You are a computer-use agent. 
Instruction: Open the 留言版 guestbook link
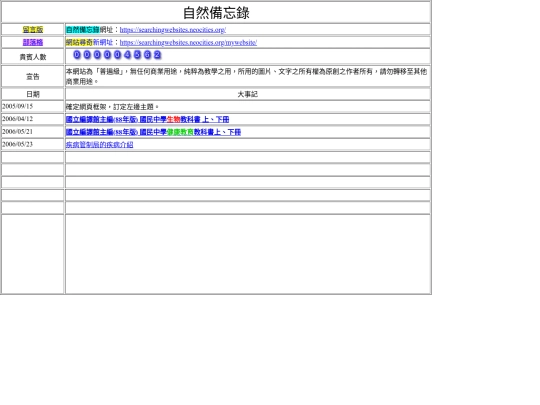[x=33, y=30]
